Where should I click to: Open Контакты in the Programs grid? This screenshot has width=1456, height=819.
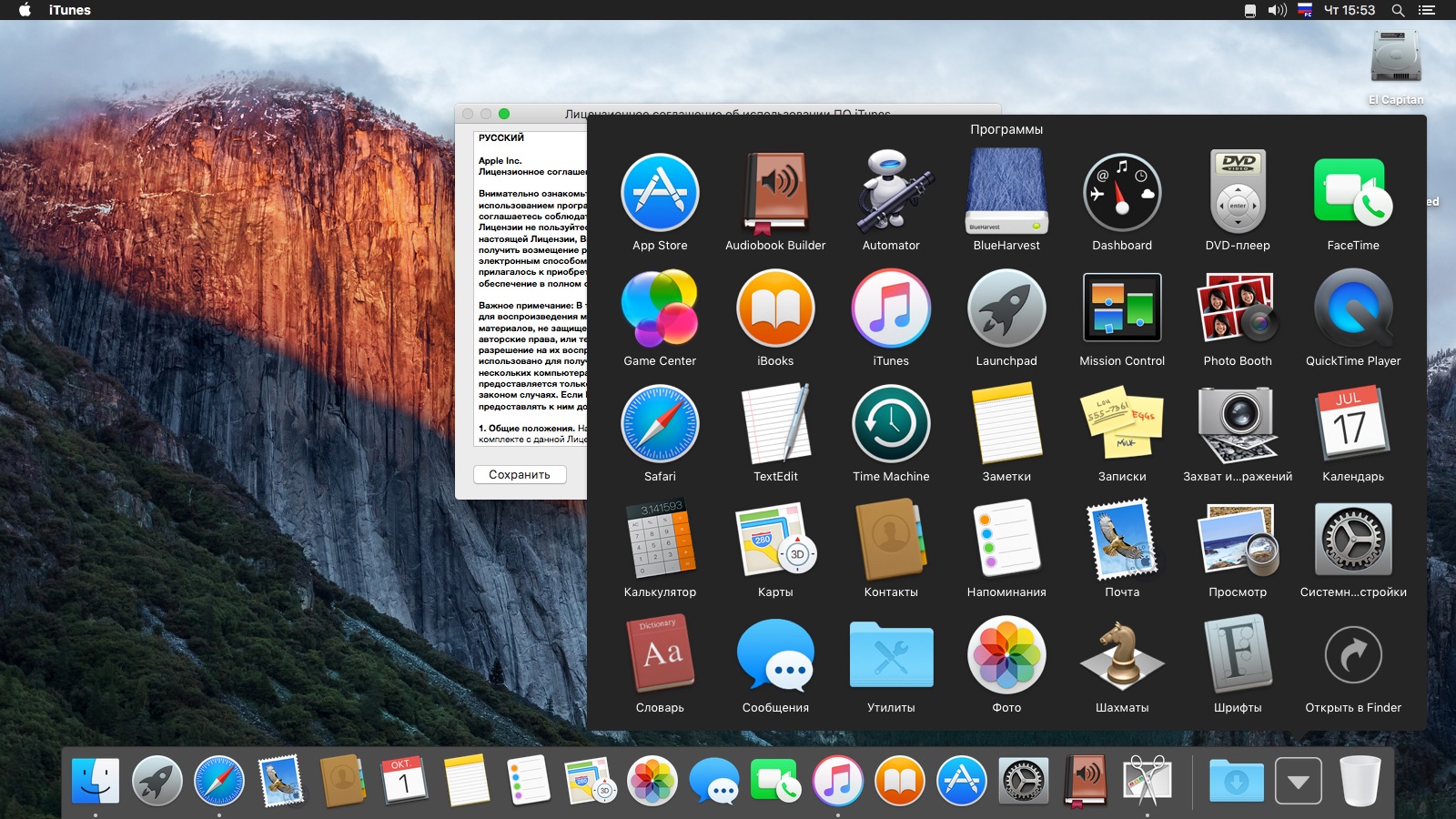(891, 540)
